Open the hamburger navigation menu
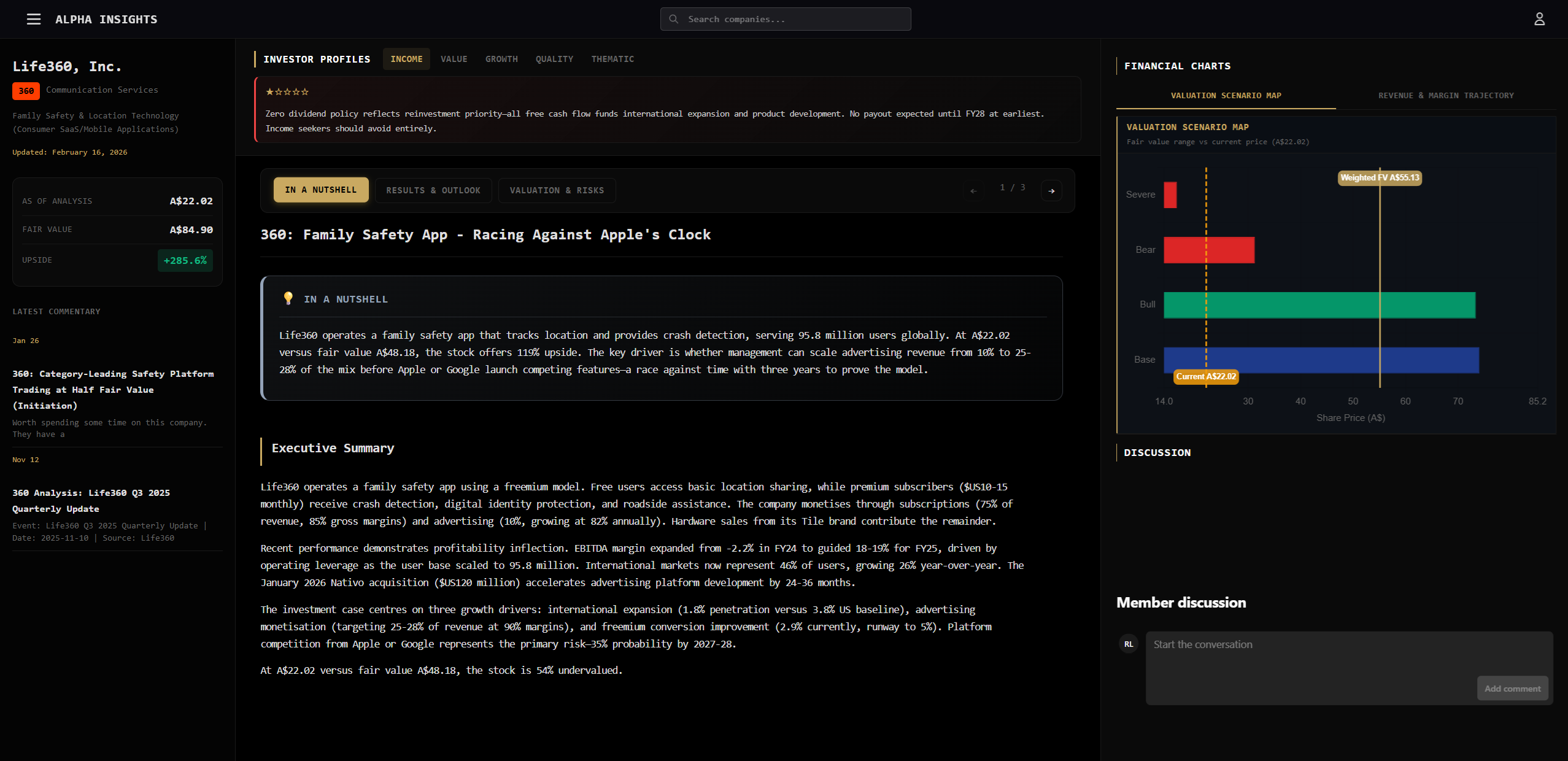This screenshot has height=761, width=1568. point(33,19)
